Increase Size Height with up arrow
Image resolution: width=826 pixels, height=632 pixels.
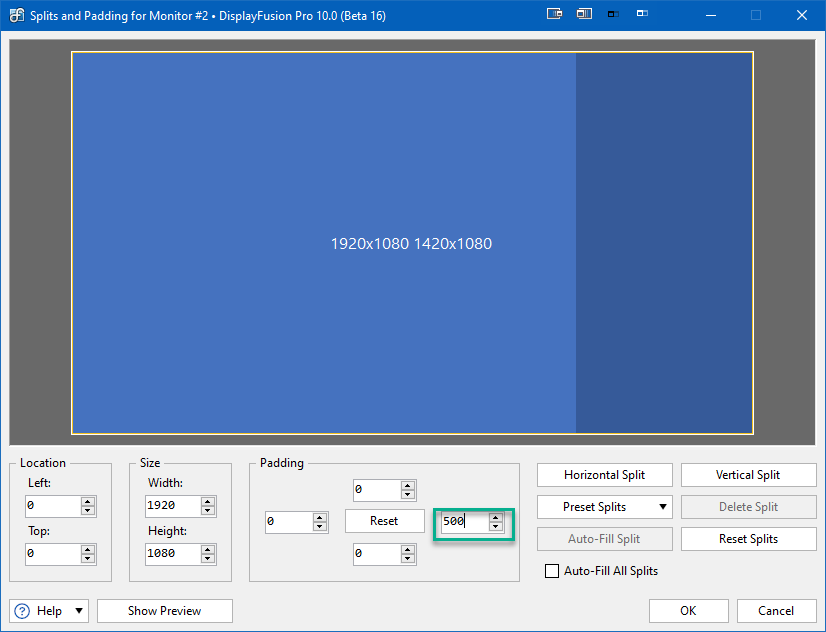click(x=208, y=549)
